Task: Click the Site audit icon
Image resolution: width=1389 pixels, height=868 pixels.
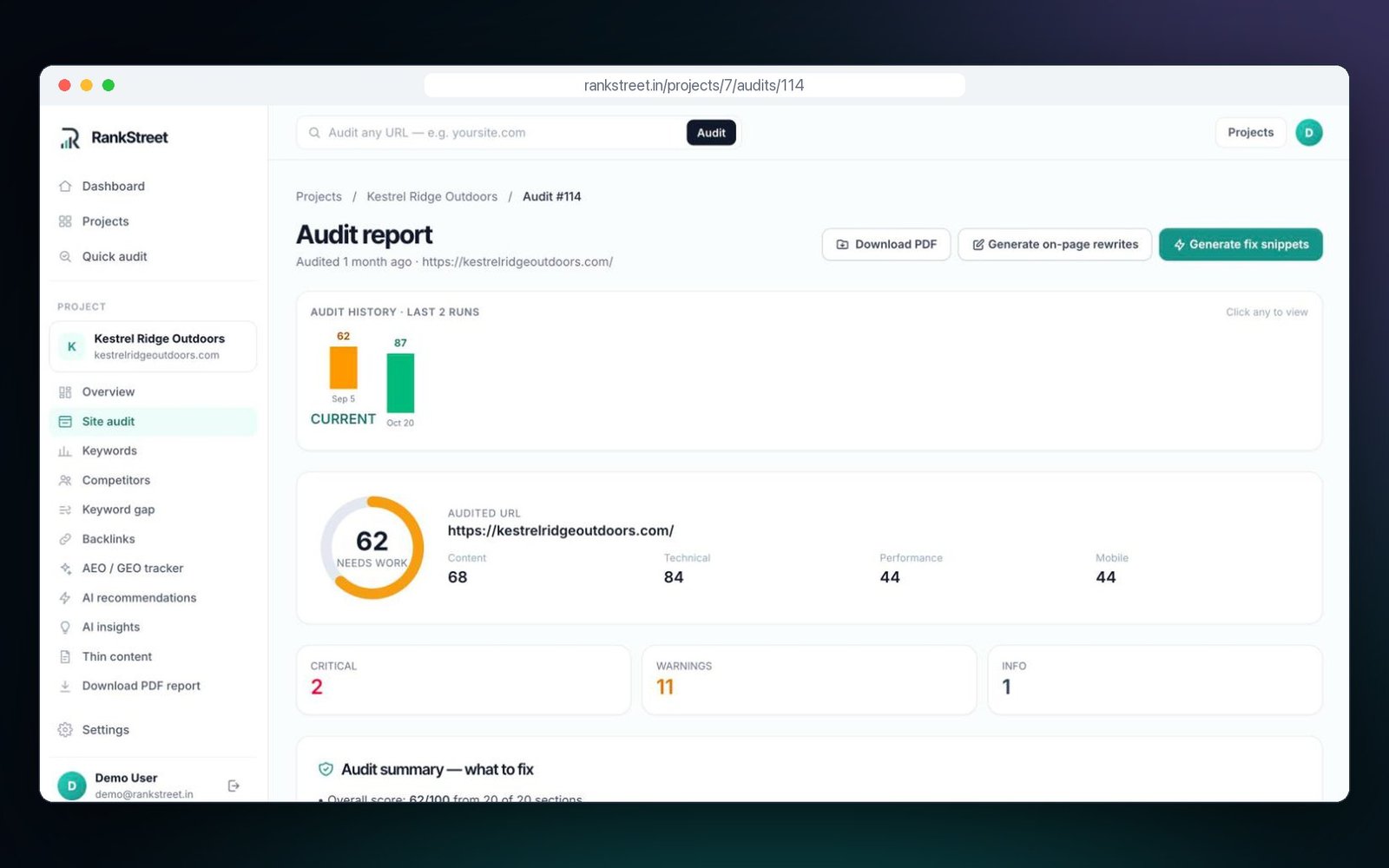Action: [x=65, y=422]
